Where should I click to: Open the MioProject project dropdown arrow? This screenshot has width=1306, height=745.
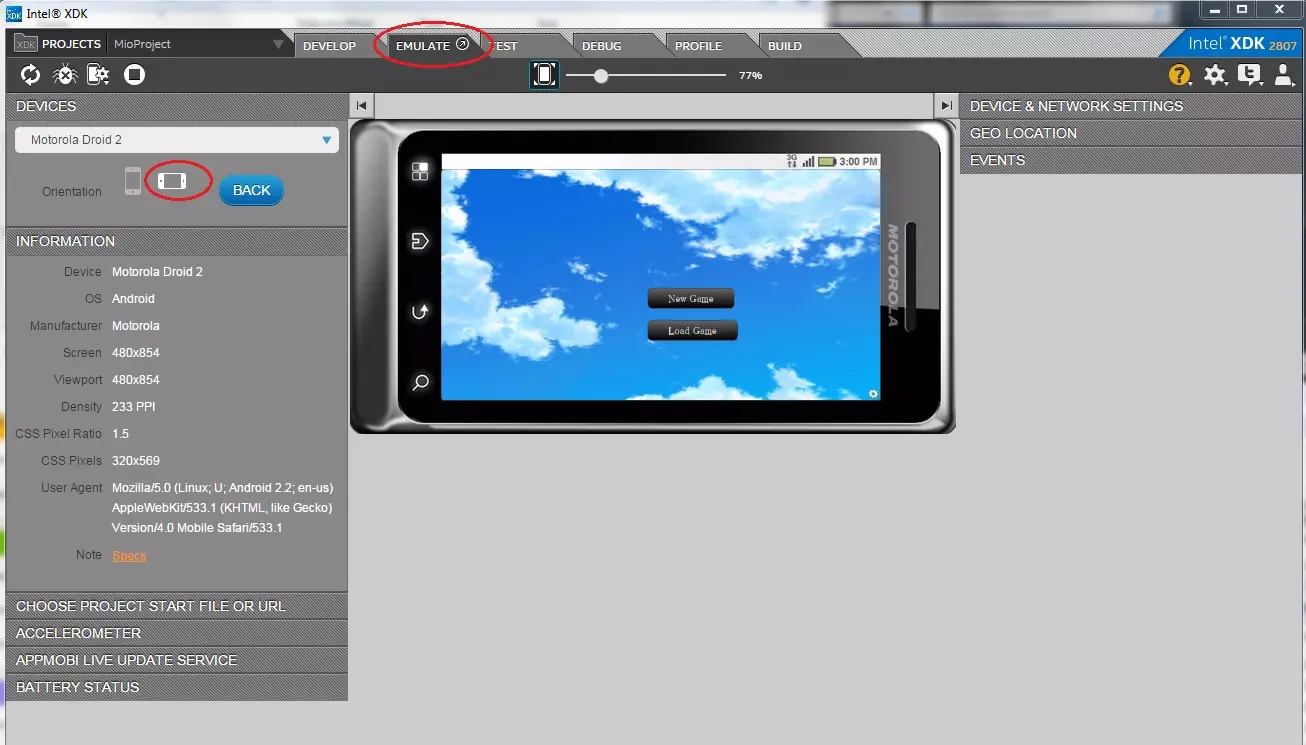tap(278, 44)
